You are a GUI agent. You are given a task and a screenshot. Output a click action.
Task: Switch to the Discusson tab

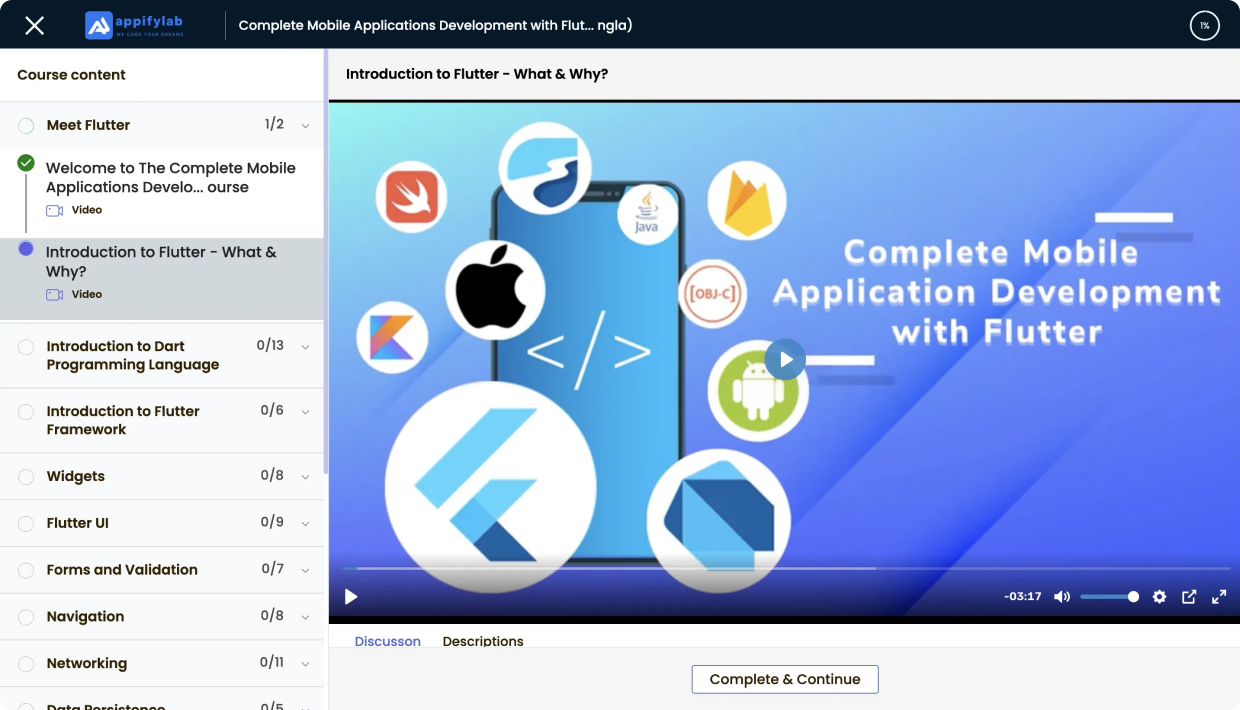point(387,641)
